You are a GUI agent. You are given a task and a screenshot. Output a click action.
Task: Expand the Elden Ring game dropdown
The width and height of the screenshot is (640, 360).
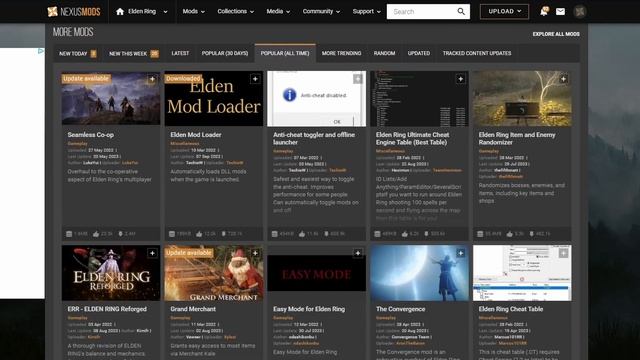(x=165, y=12)
